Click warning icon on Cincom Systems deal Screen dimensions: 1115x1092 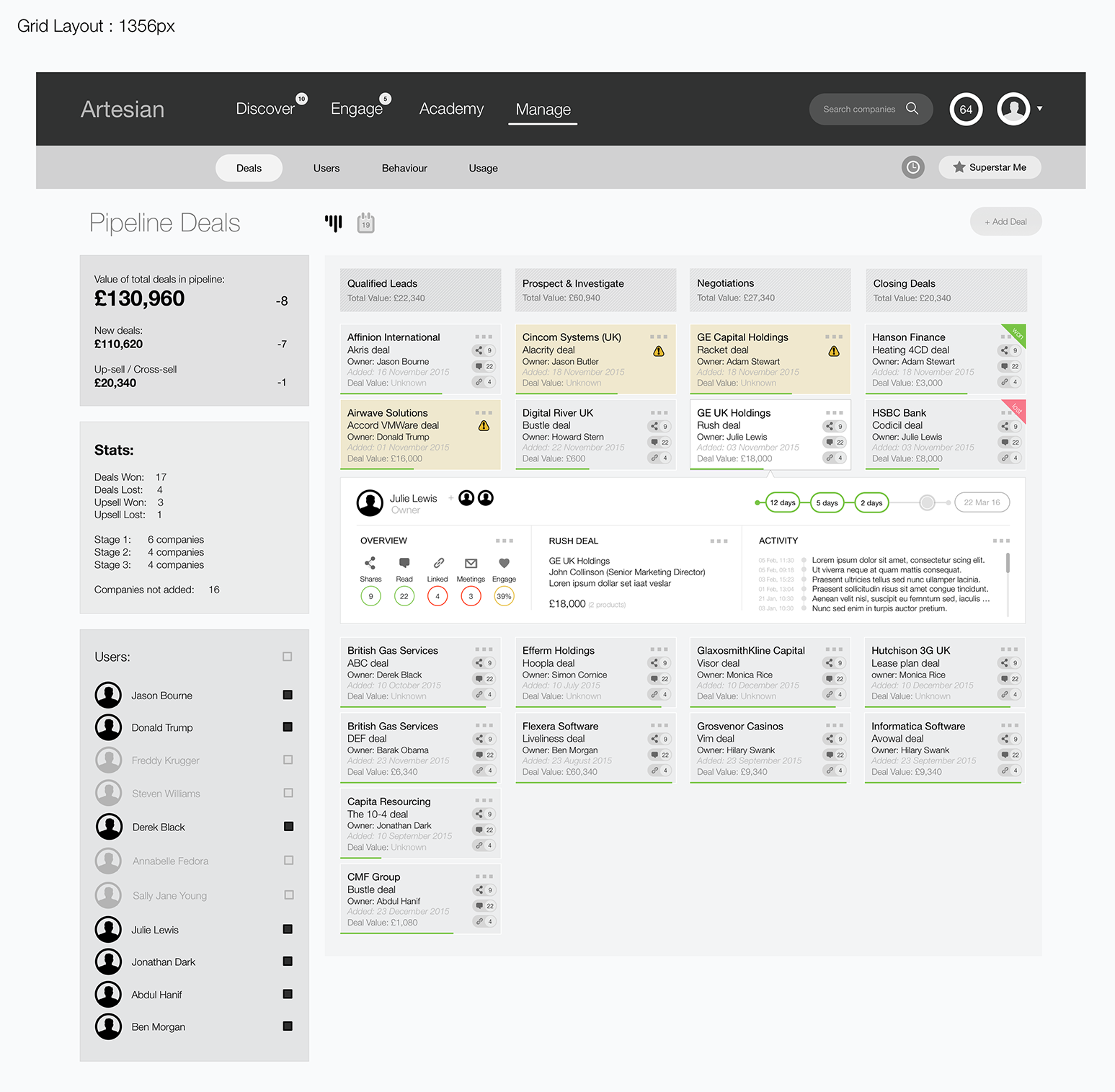(659, 352)
